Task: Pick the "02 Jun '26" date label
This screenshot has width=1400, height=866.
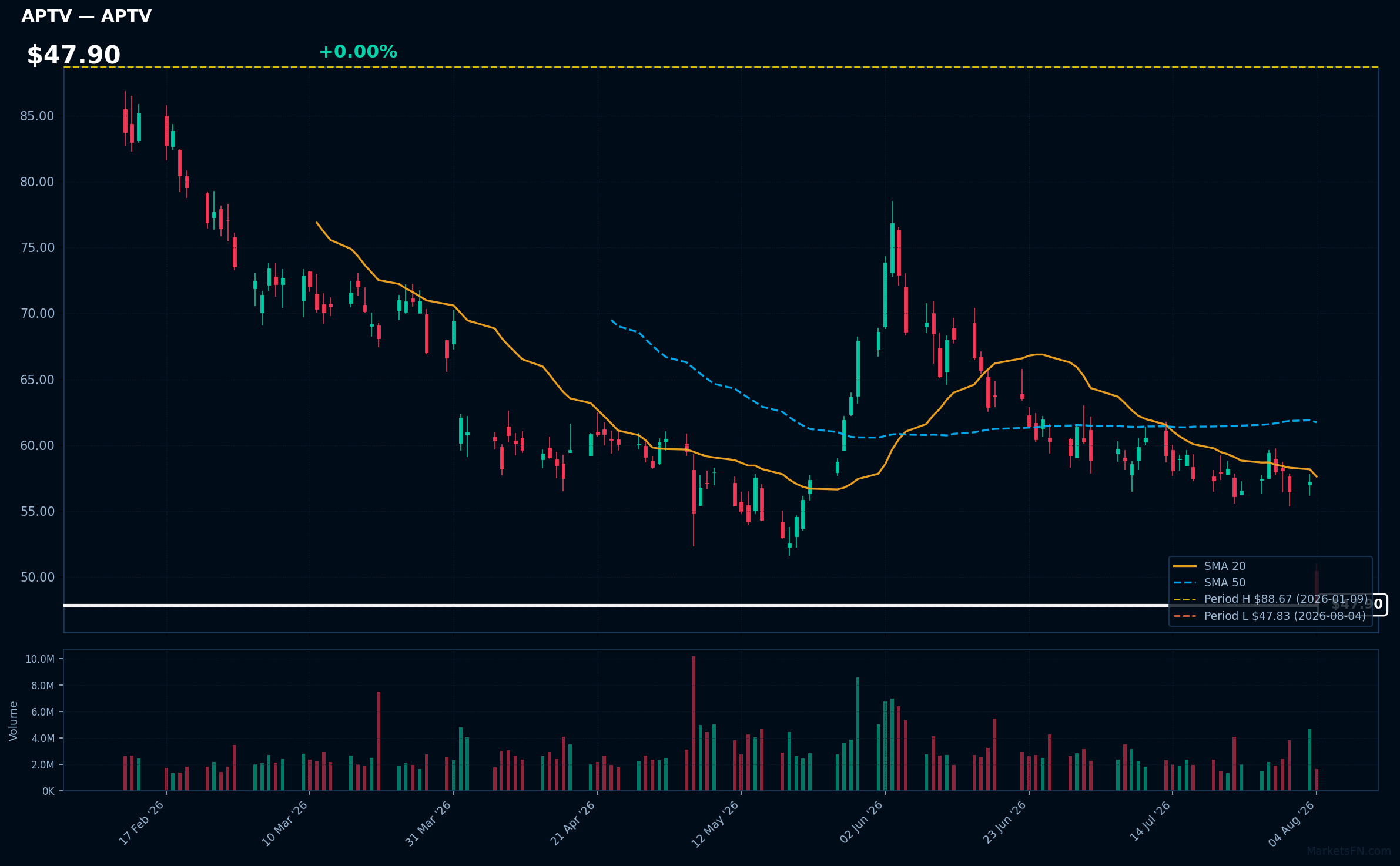Action: (x=862, y=823)
